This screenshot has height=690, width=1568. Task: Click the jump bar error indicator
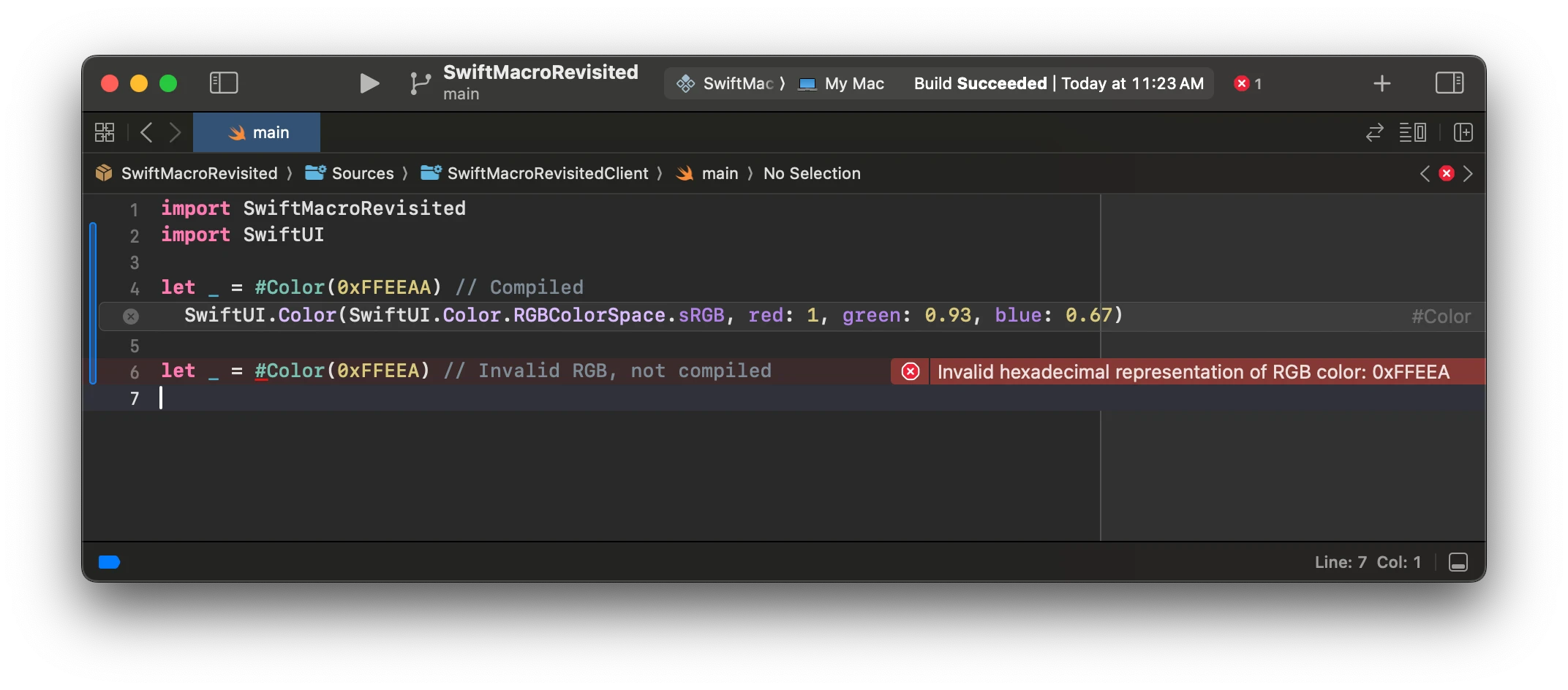(1447, 173)
